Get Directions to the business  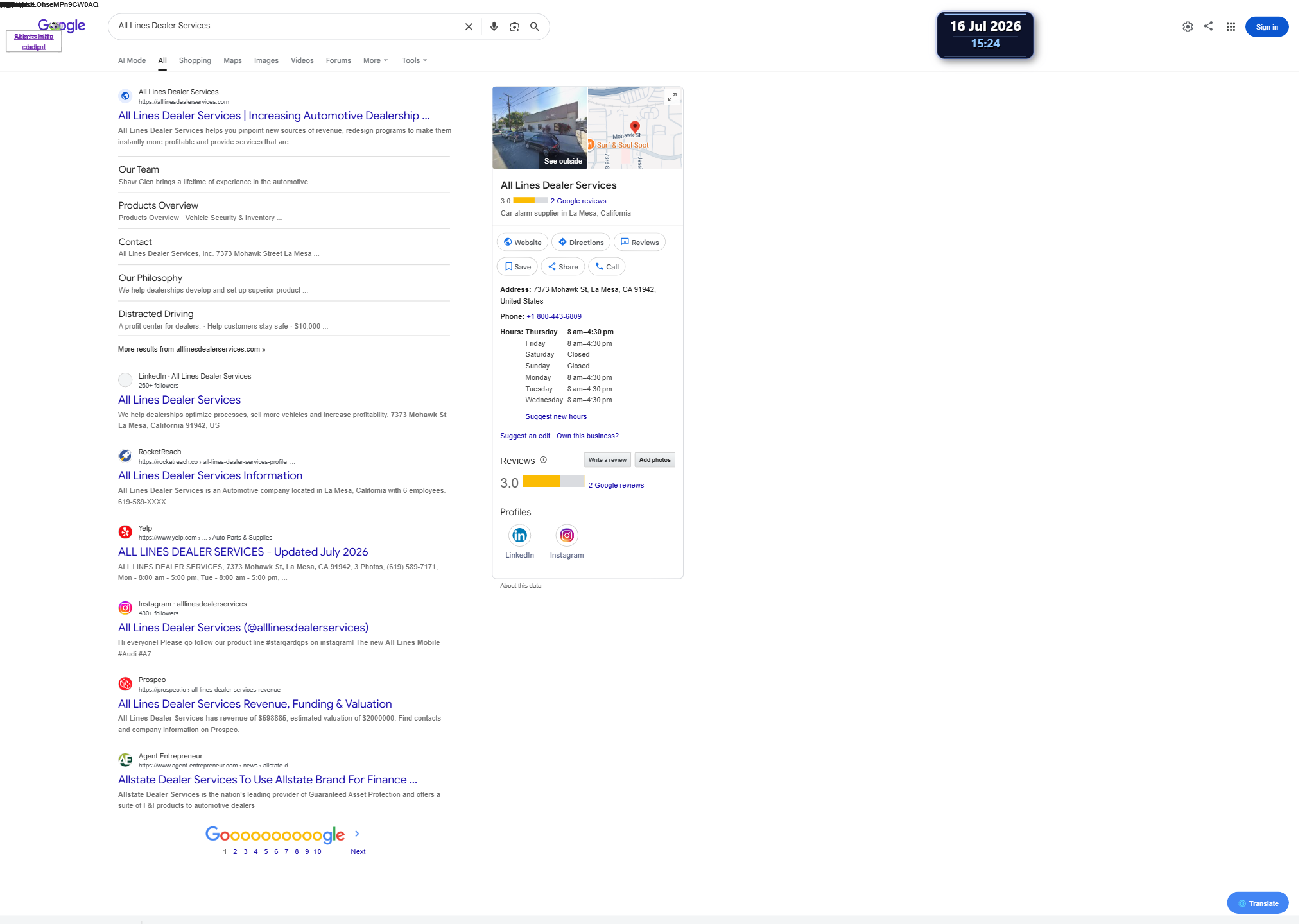click(581, 242)
